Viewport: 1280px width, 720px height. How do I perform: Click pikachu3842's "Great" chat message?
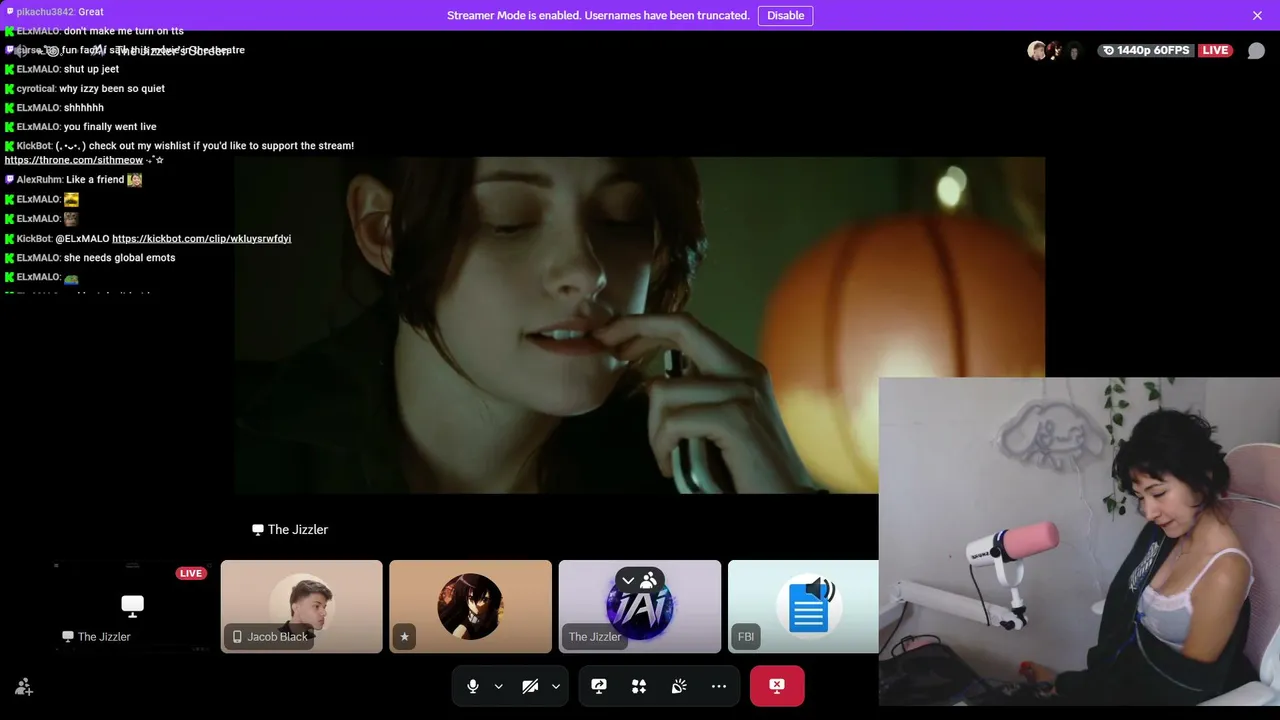tap(54, 12)
